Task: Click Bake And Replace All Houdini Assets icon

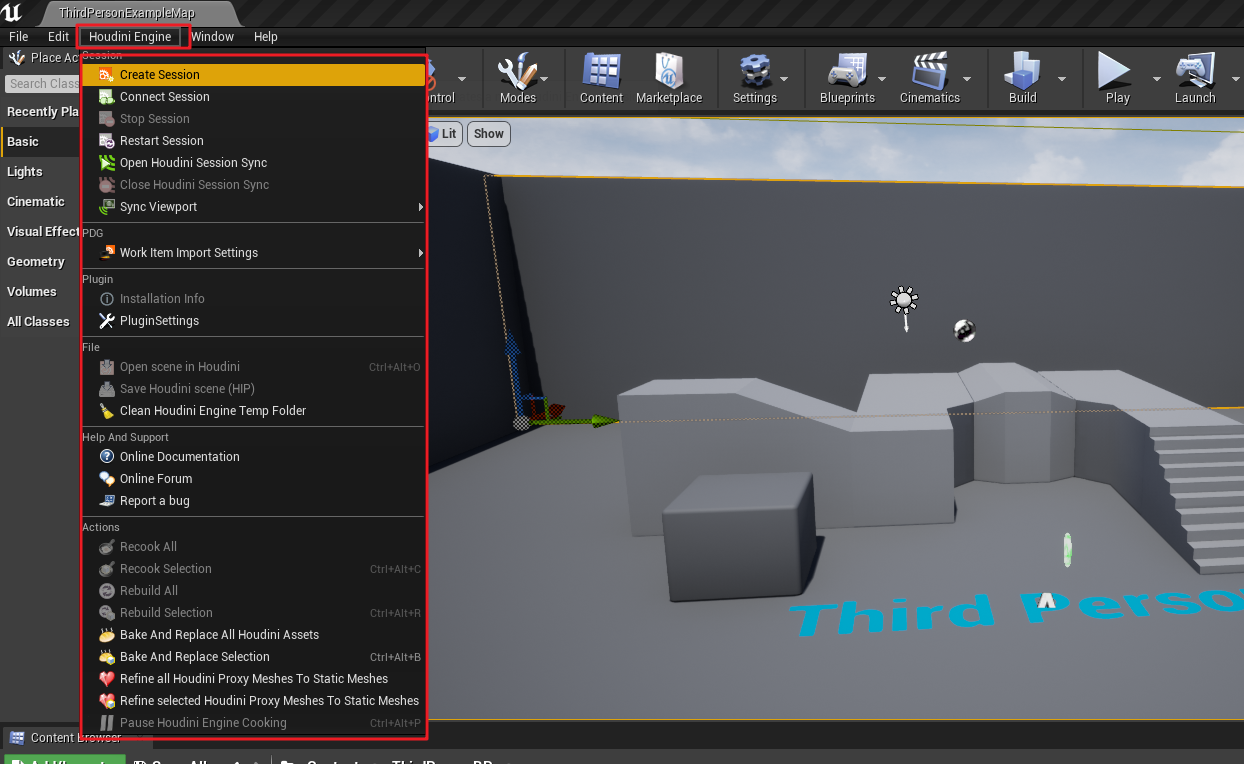Action: point(106,635)
